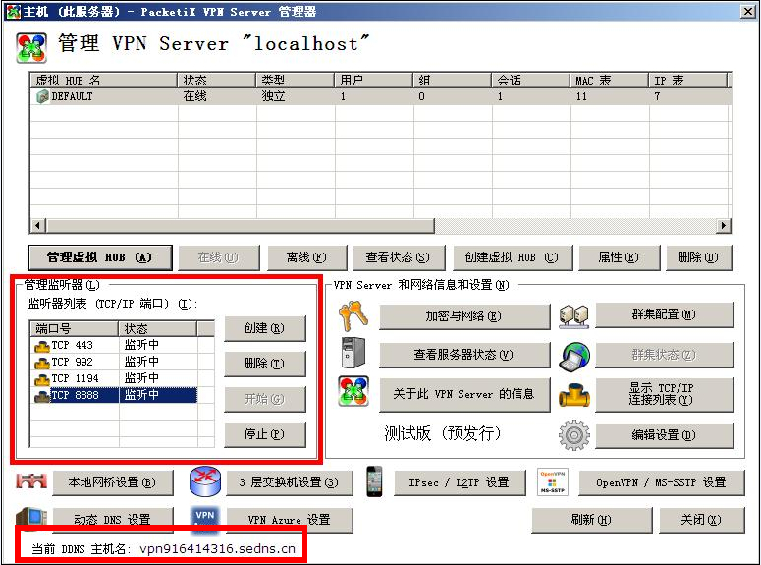Click hub list horizontal scrollbar right arrow
Image resolution: width=761 pixels, height=565 pixels.
(x=724, y=226)
